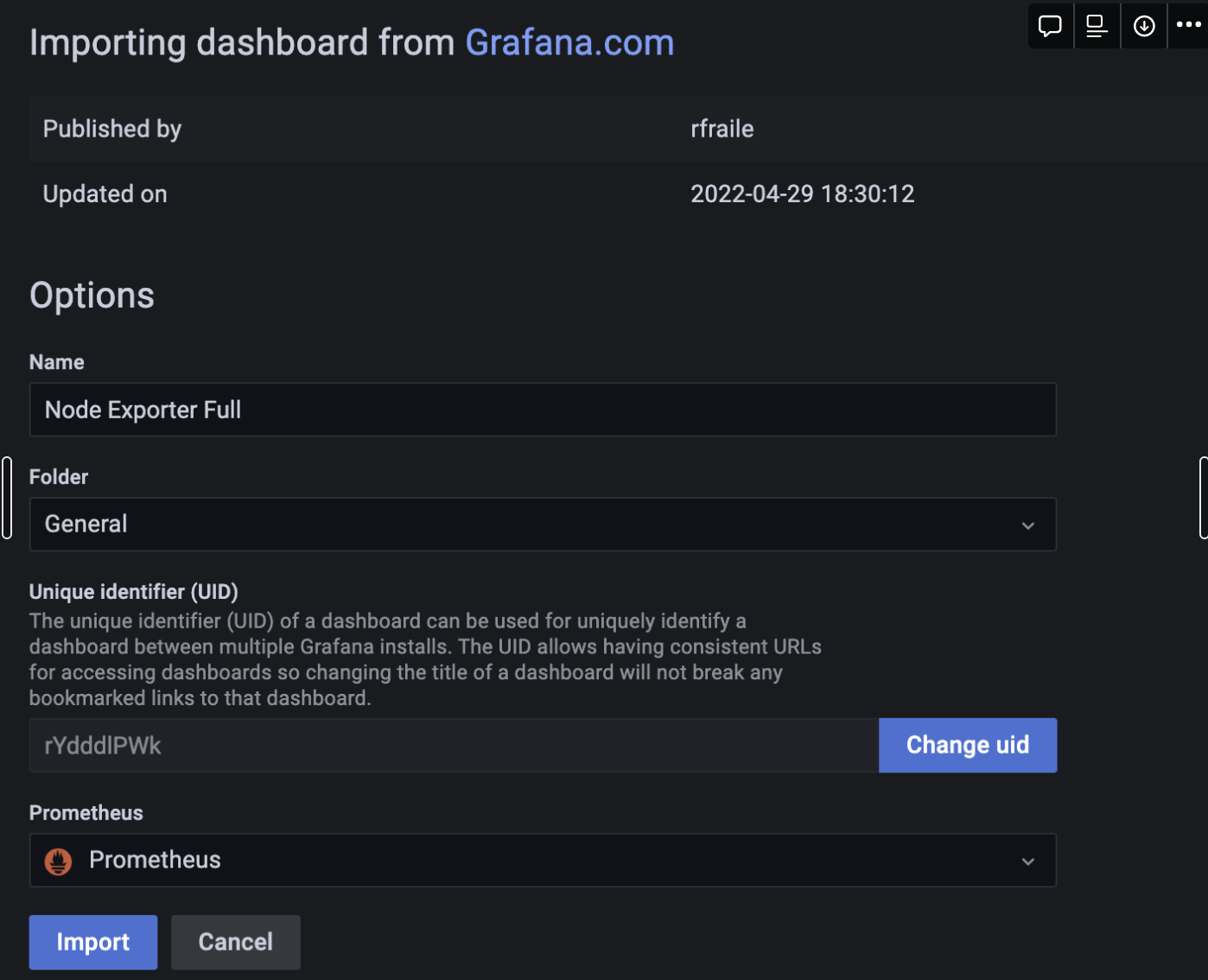Select the publisher name rfraile
The height and width of the screenshot is (980, 1208).
[x=722, y=129]
